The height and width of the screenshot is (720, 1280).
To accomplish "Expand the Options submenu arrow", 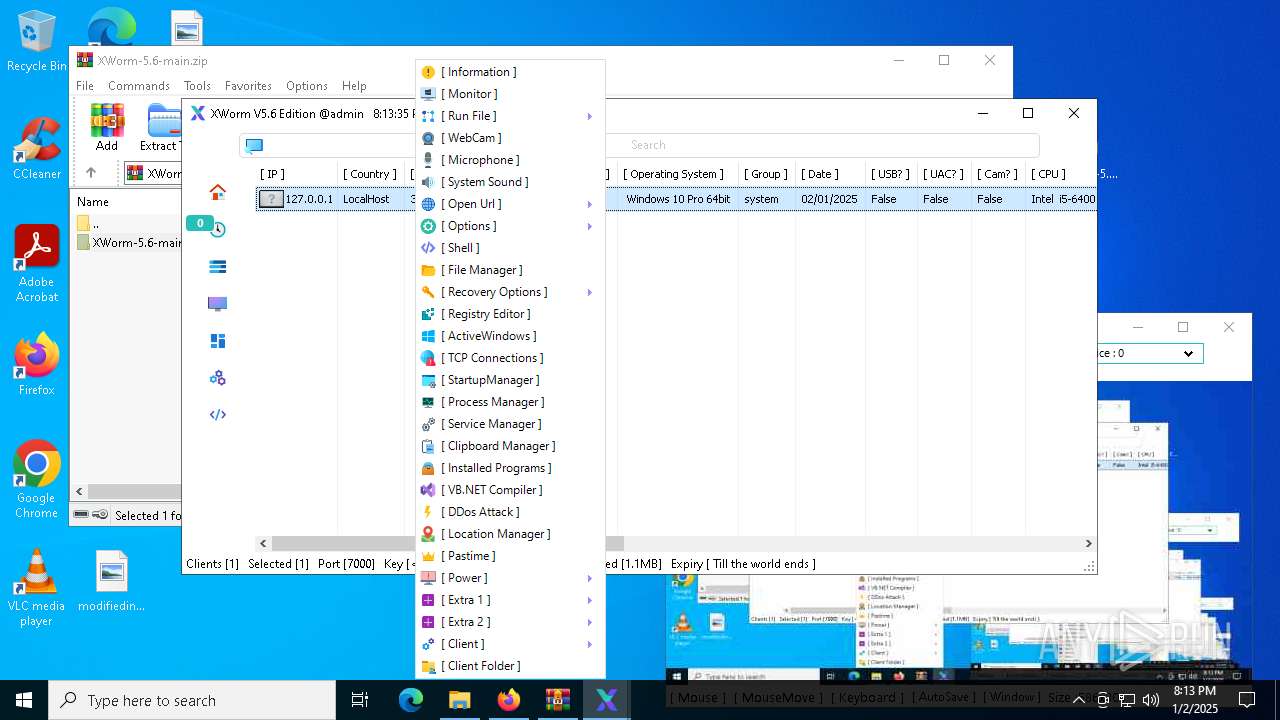I will click(x=590, y=226).
